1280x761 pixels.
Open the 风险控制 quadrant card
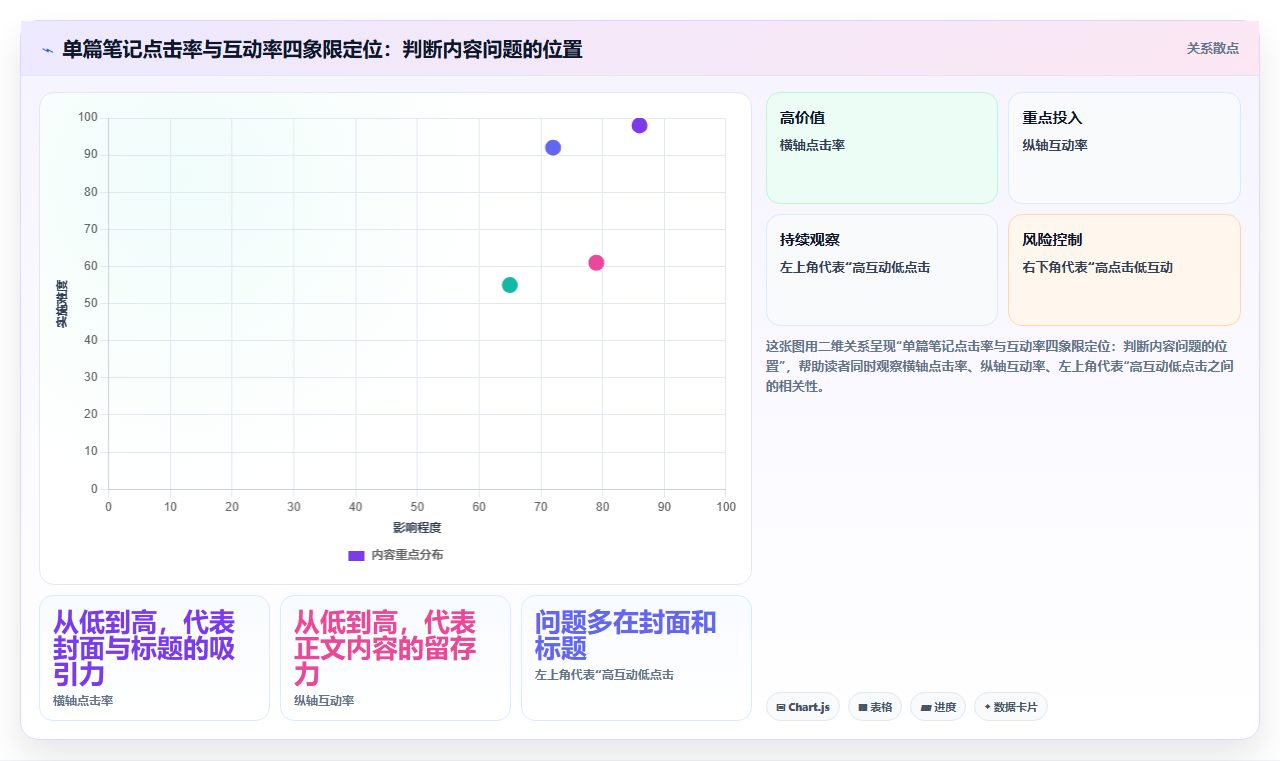[1124, 270]
